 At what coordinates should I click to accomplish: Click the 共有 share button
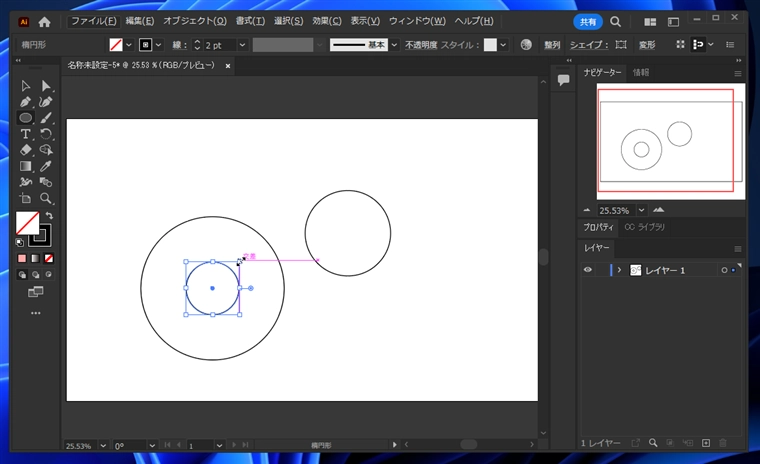tap(588, 22)
